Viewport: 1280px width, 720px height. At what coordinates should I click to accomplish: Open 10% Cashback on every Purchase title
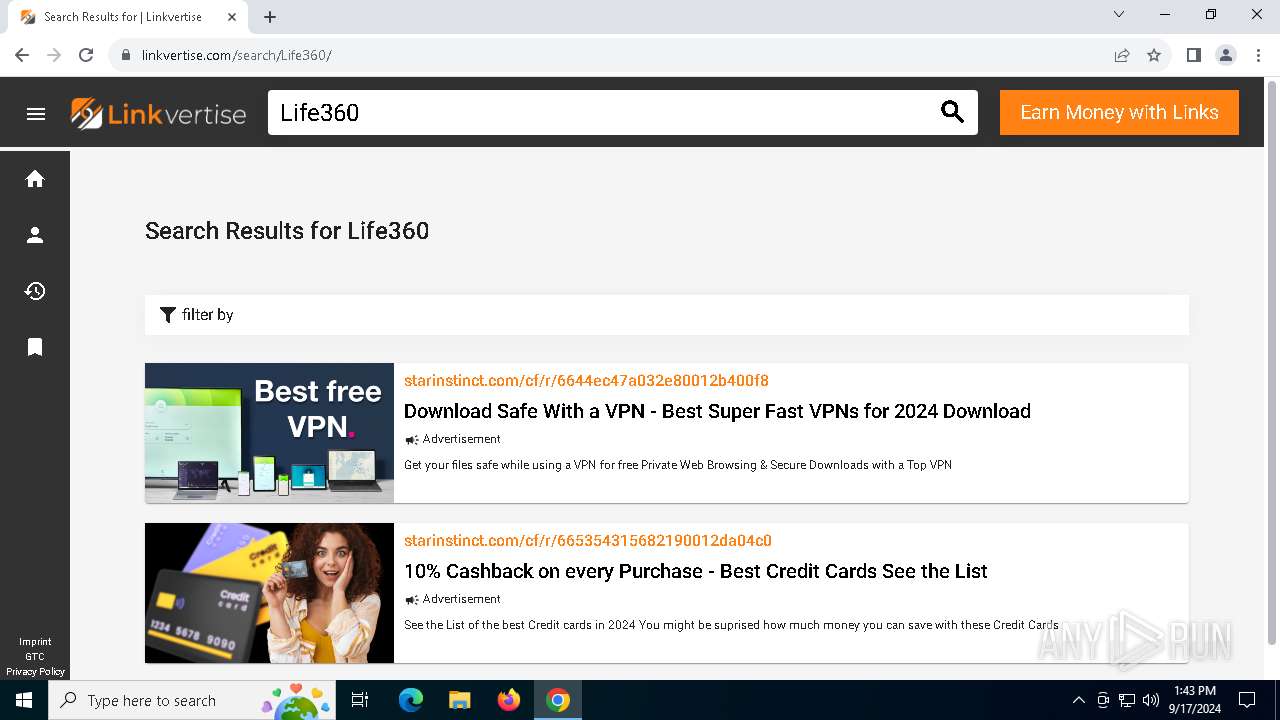click(696, 571)
